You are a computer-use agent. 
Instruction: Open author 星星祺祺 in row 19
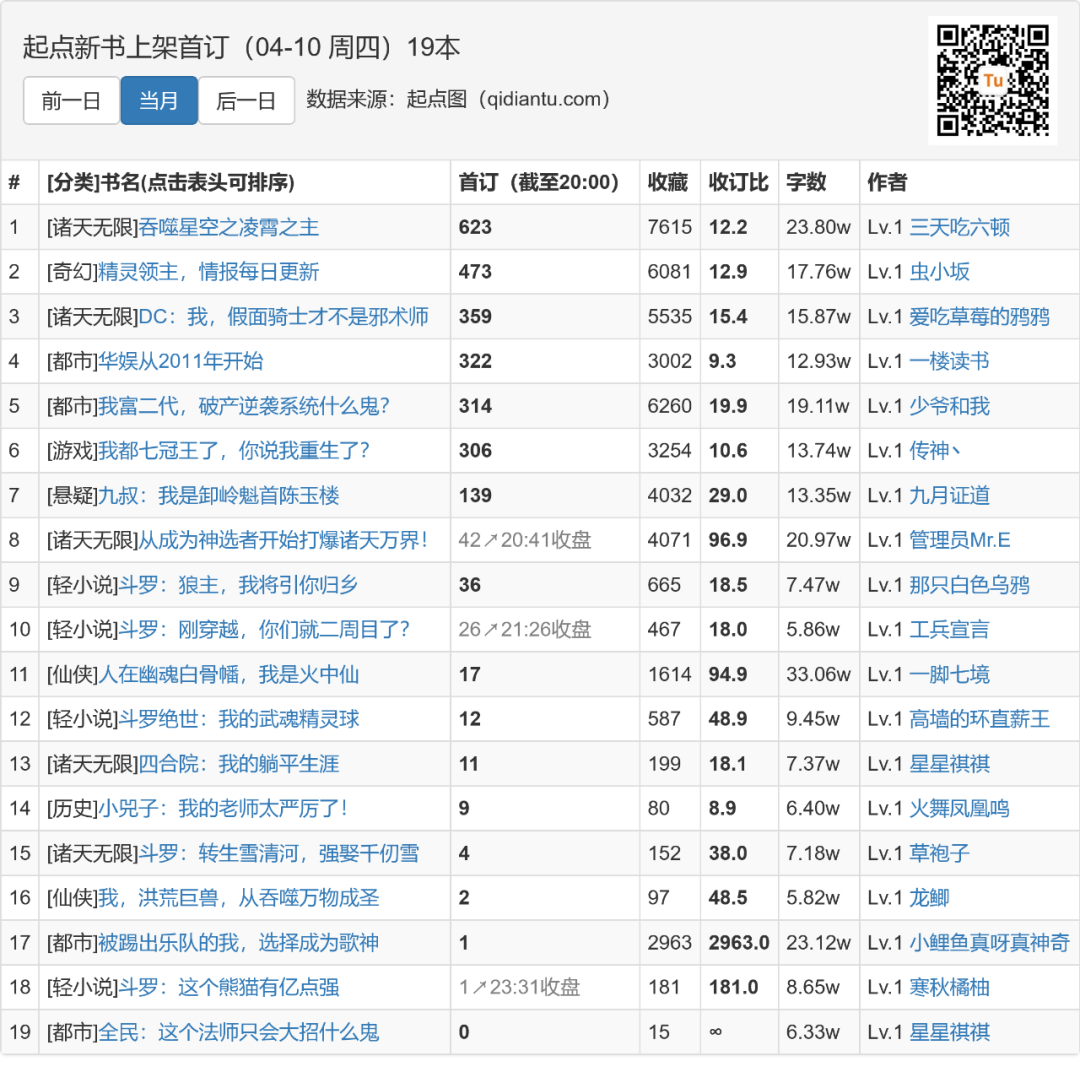949,1033
